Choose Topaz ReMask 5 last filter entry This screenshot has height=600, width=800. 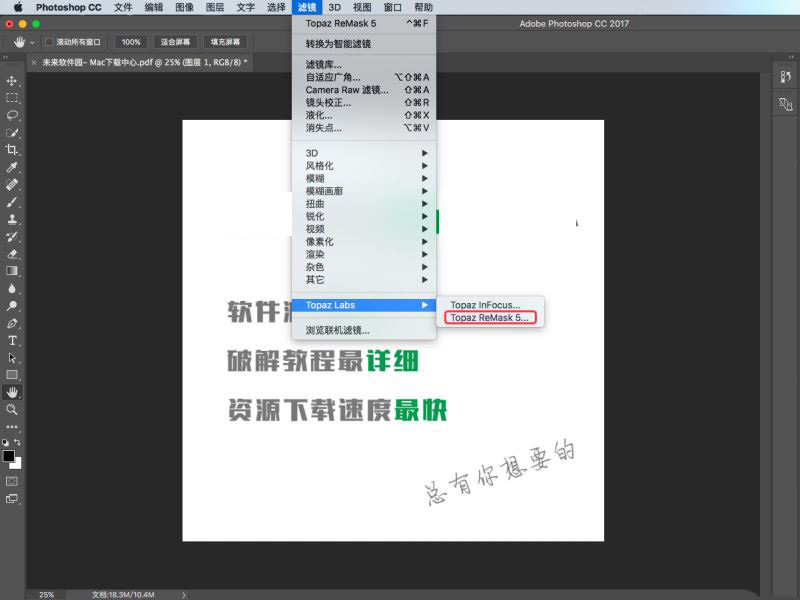(364, 23)
